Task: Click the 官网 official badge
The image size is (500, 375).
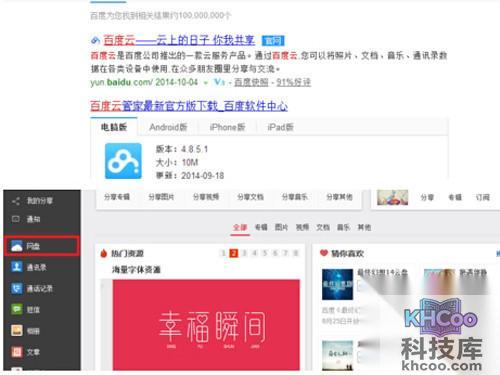Action: tap(273, 41)
